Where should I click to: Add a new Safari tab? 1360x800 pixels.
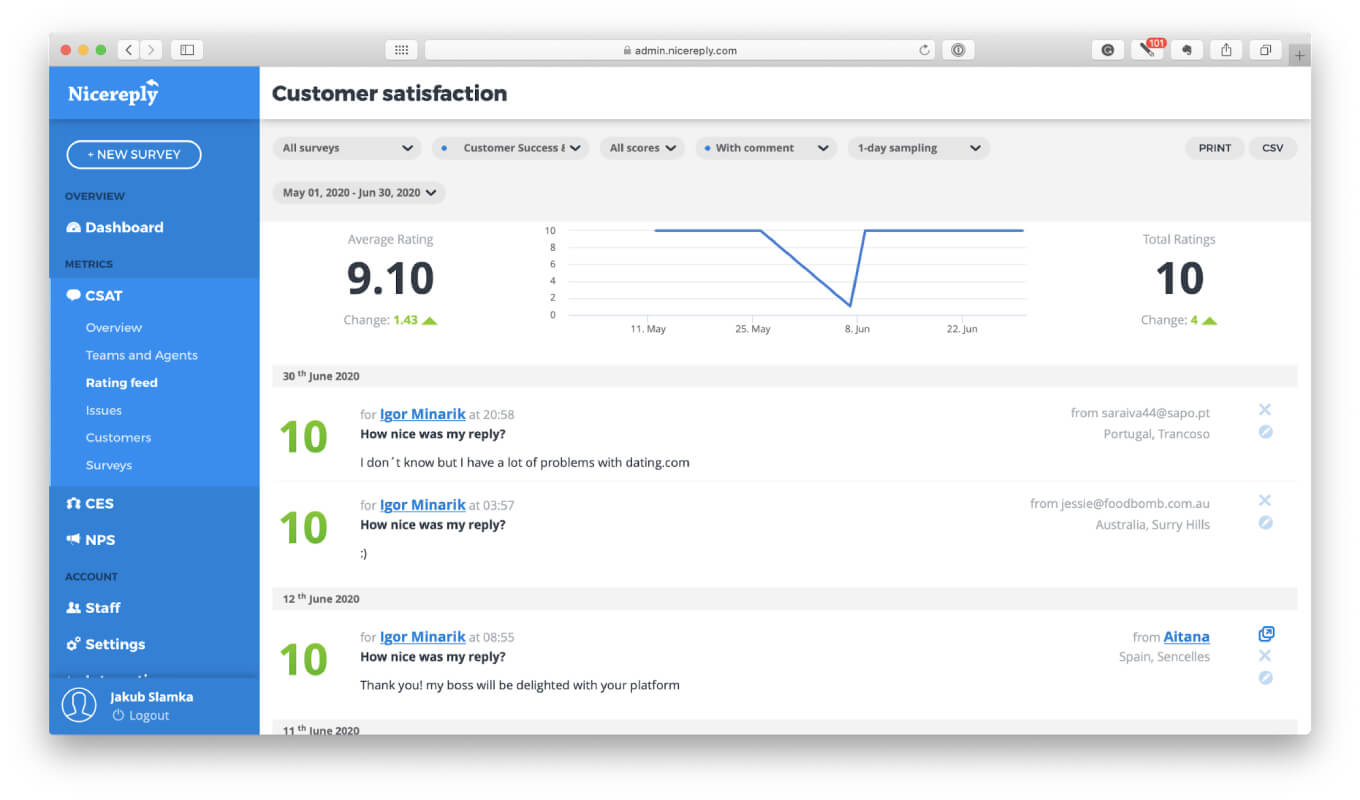[1299, 55]
